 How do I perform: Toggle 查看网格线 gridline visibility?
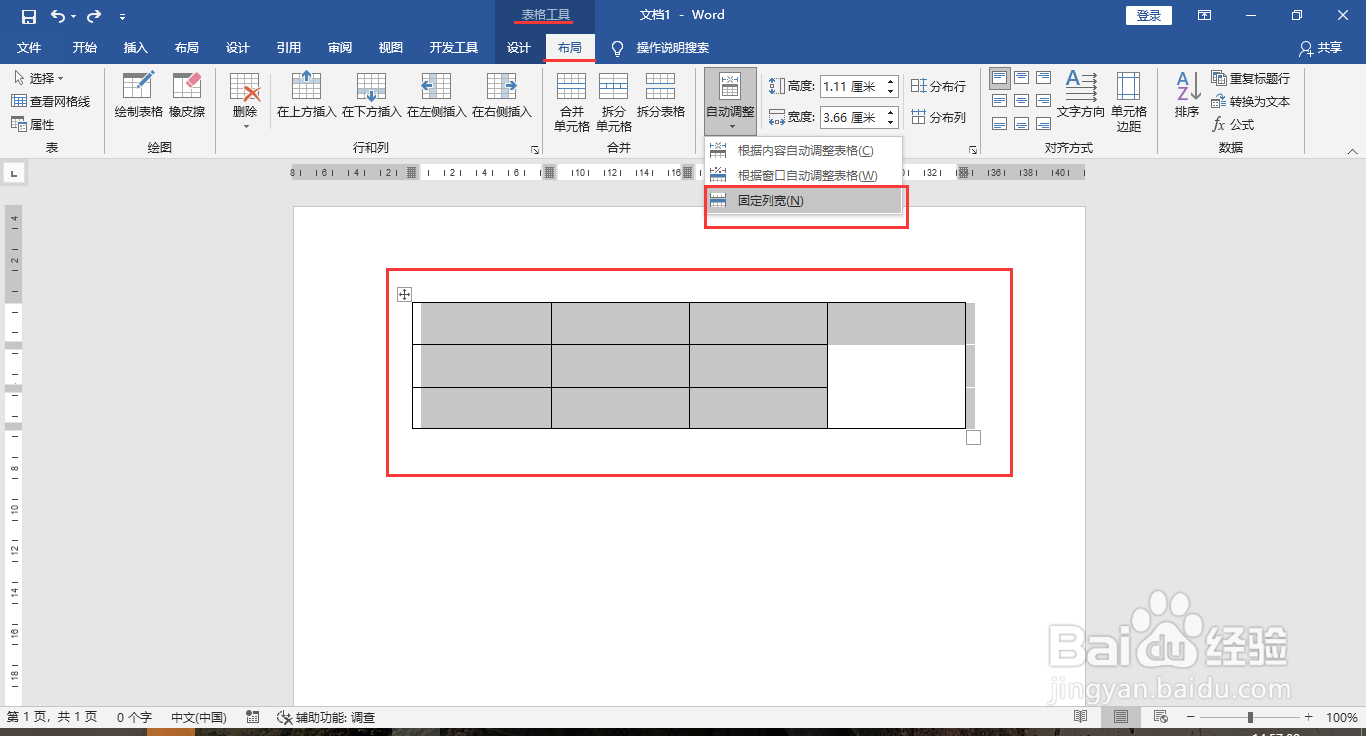(48, 101)
